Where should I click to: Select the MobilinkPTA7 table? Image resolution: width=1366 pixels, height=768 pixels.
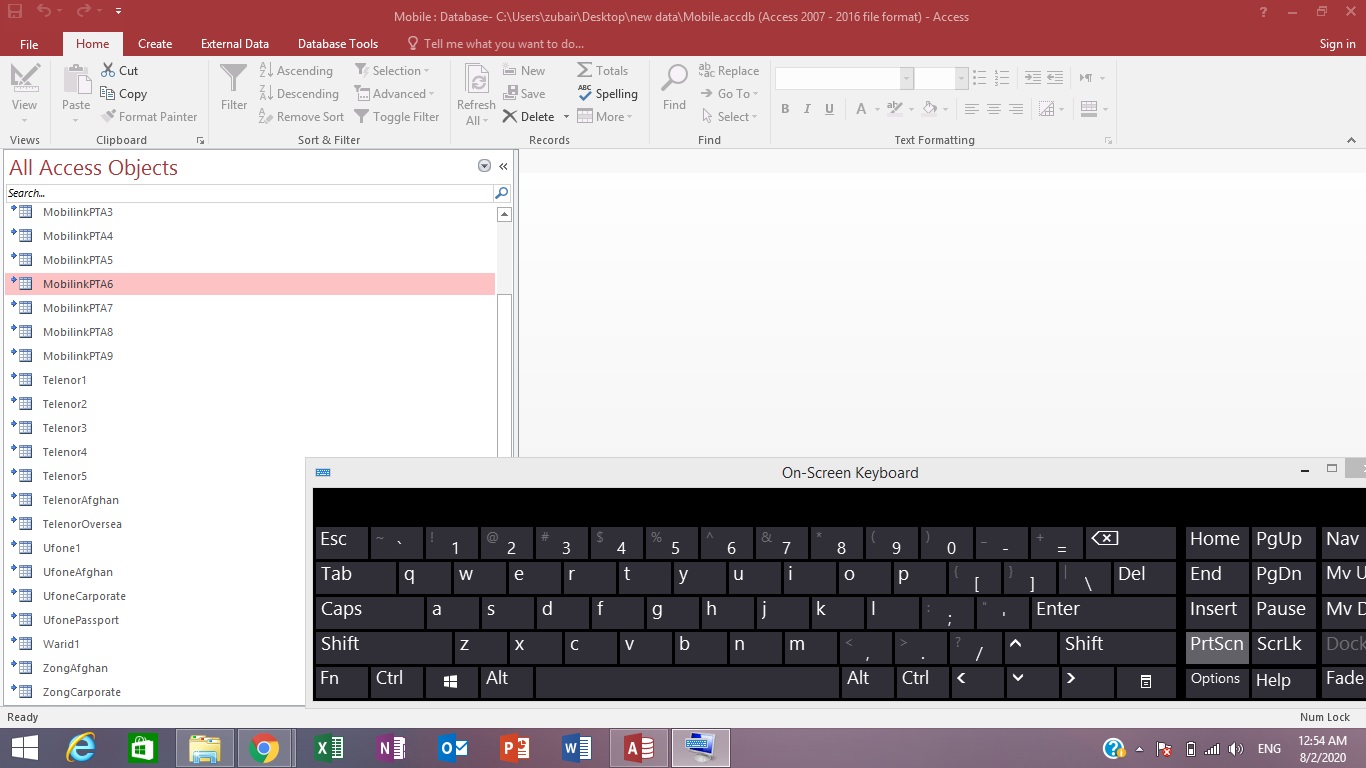(x=250, y=308)
